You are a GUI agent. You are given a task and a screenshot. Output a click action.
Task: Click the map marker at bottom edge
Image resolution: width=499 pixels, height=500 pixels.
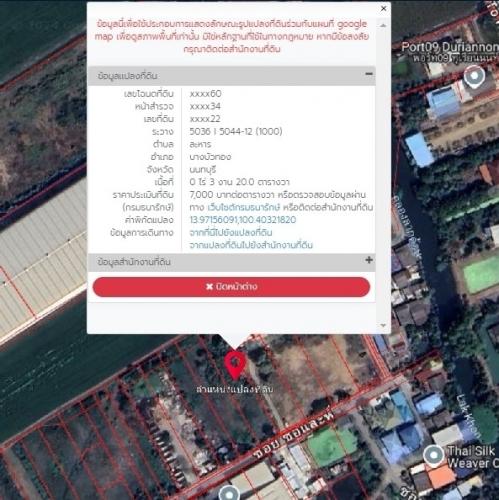point(229,493)
